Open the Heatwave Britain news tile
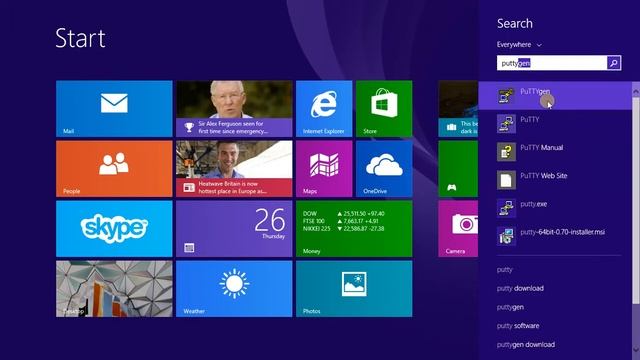 coord(234,169)
